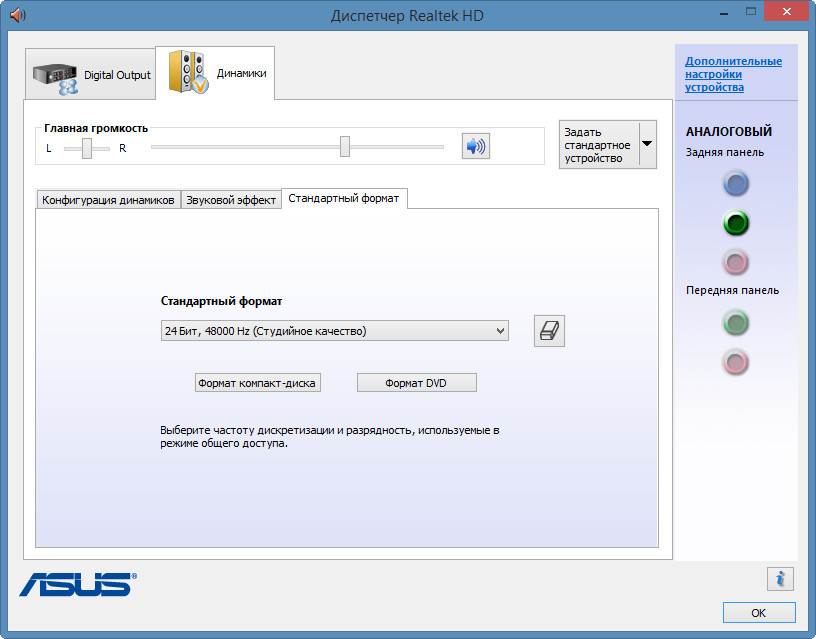Open the information icon button
This screenshot has height=639, width=816.
pos(780,578)
